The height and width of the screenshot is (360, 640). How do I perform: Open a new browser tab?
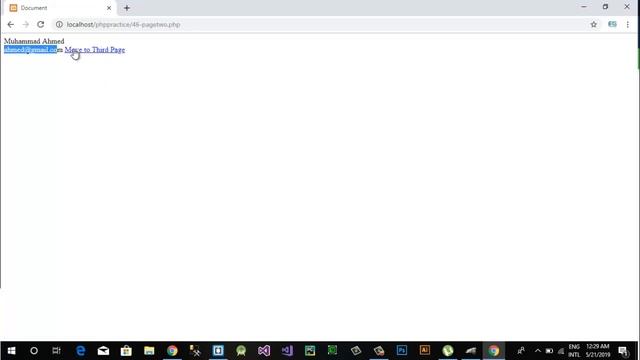click(x=127, y=8)
